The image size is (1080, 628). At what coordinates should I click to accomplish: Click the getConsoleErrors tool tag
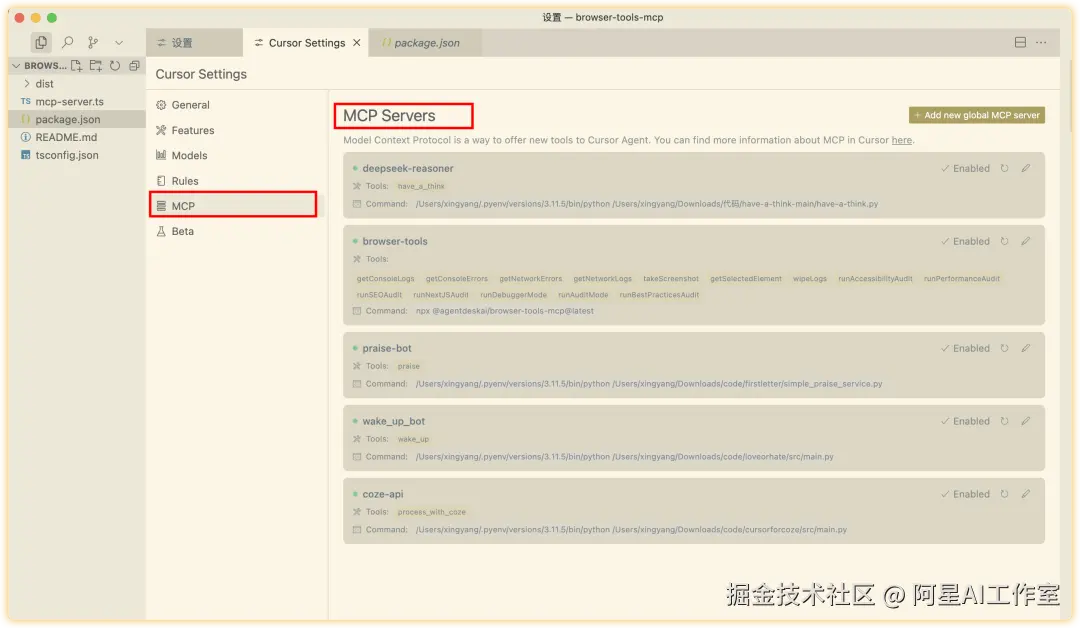[x=457, y=279]
